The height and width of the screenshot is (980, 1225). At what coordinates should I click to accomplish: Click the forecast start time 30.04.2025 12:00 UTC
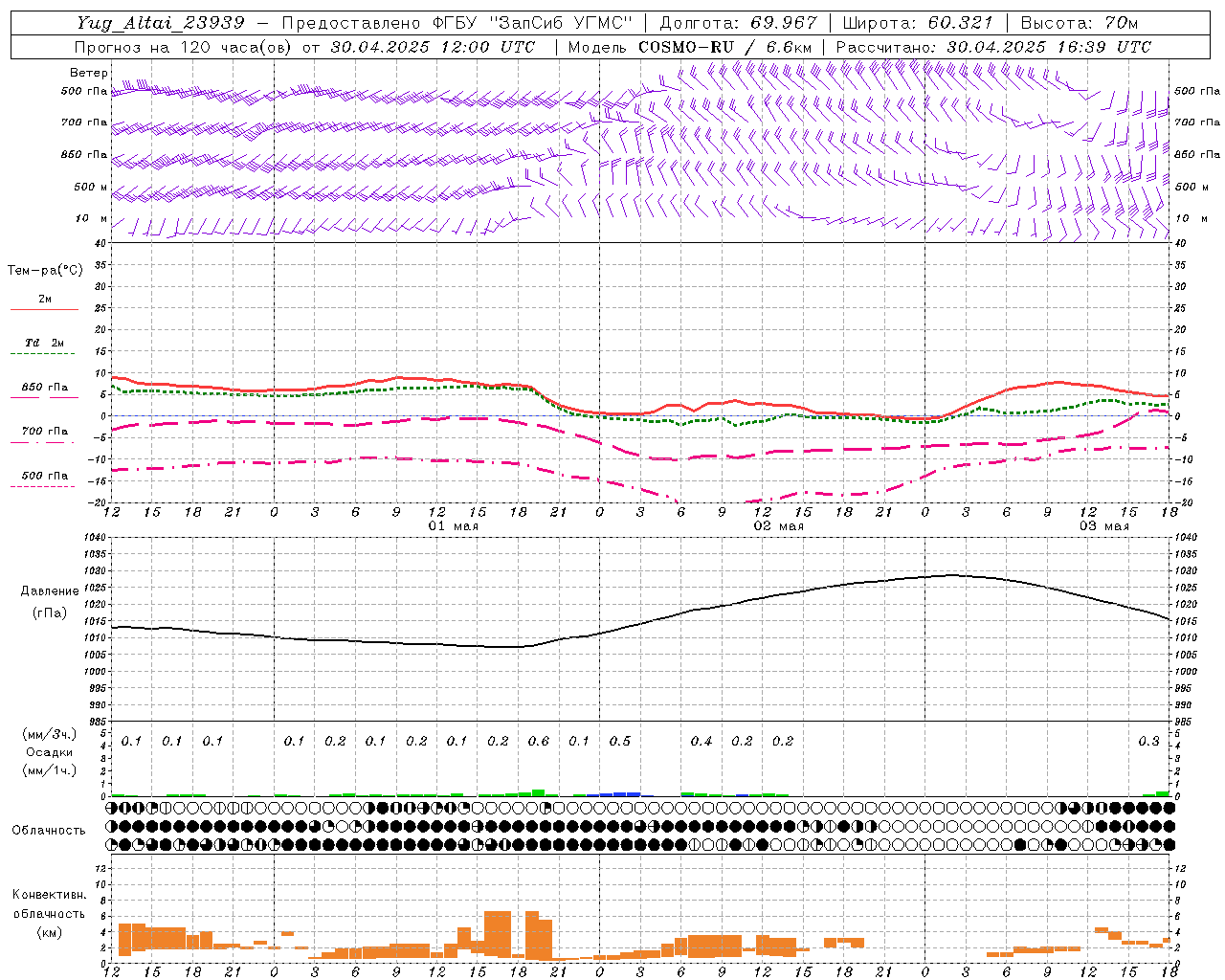point(433,47)
